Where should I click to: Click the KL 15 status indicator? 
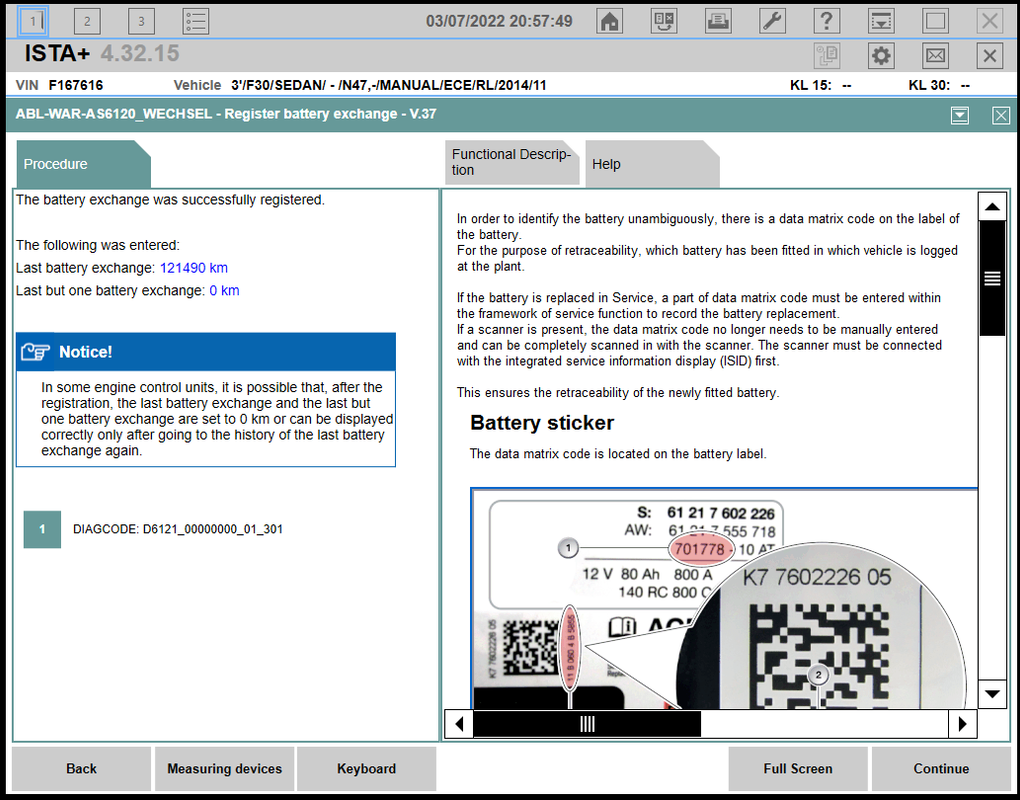coord(820,85)
